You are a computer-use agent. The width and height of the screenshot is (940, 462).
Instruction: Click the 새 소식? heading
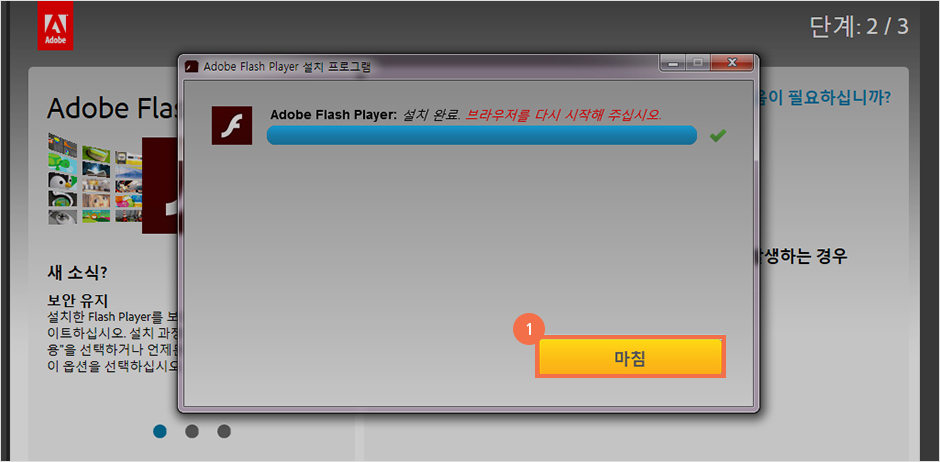click(x=77, y=273)
